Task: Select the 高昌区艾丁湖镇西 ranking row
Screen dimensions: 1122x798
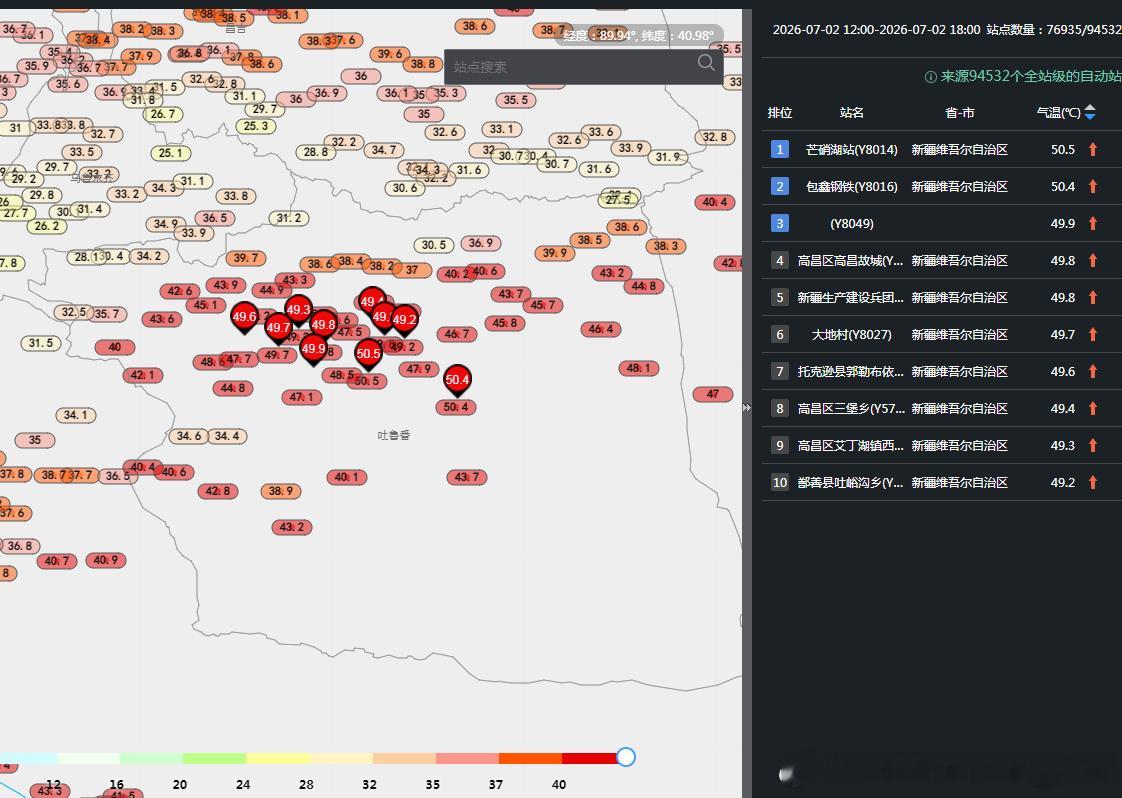Action: [942, 445]
